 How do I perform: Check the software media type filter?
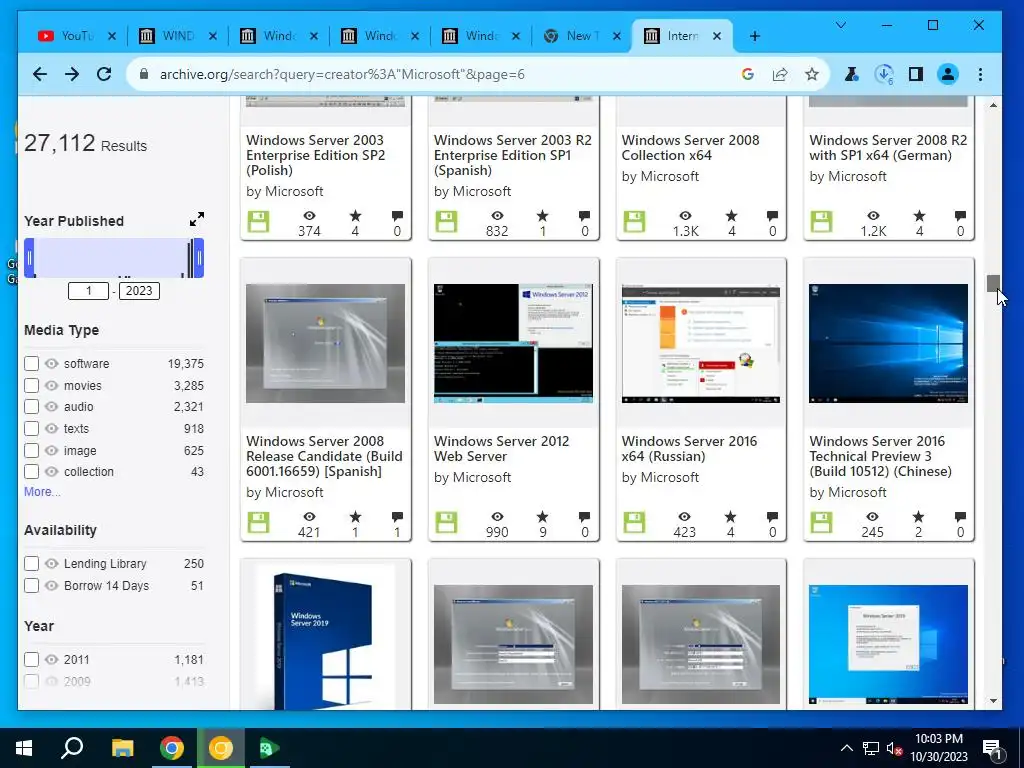point(31,364)
